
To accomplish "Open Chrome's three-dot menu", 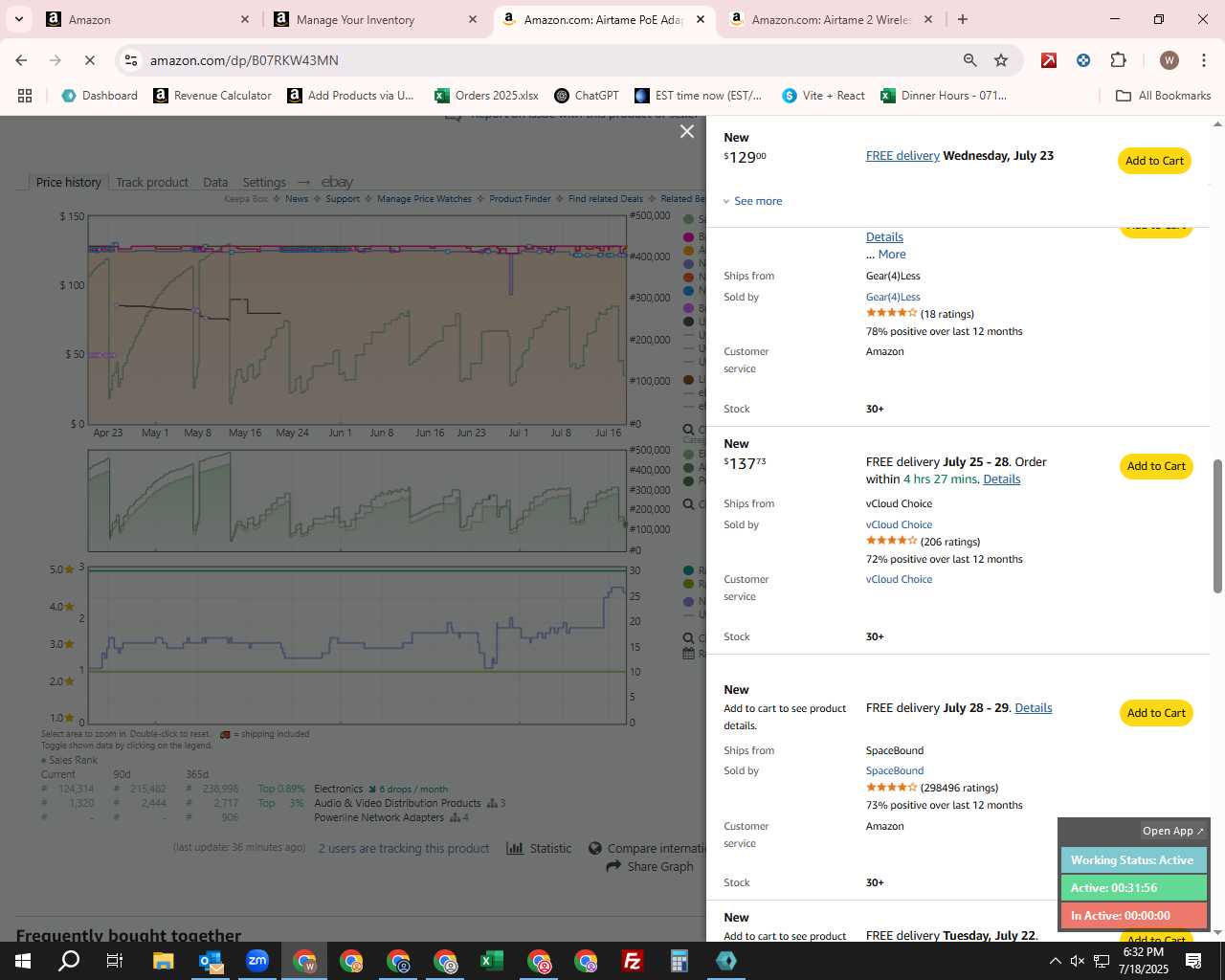I will [x=1202, y=60].
